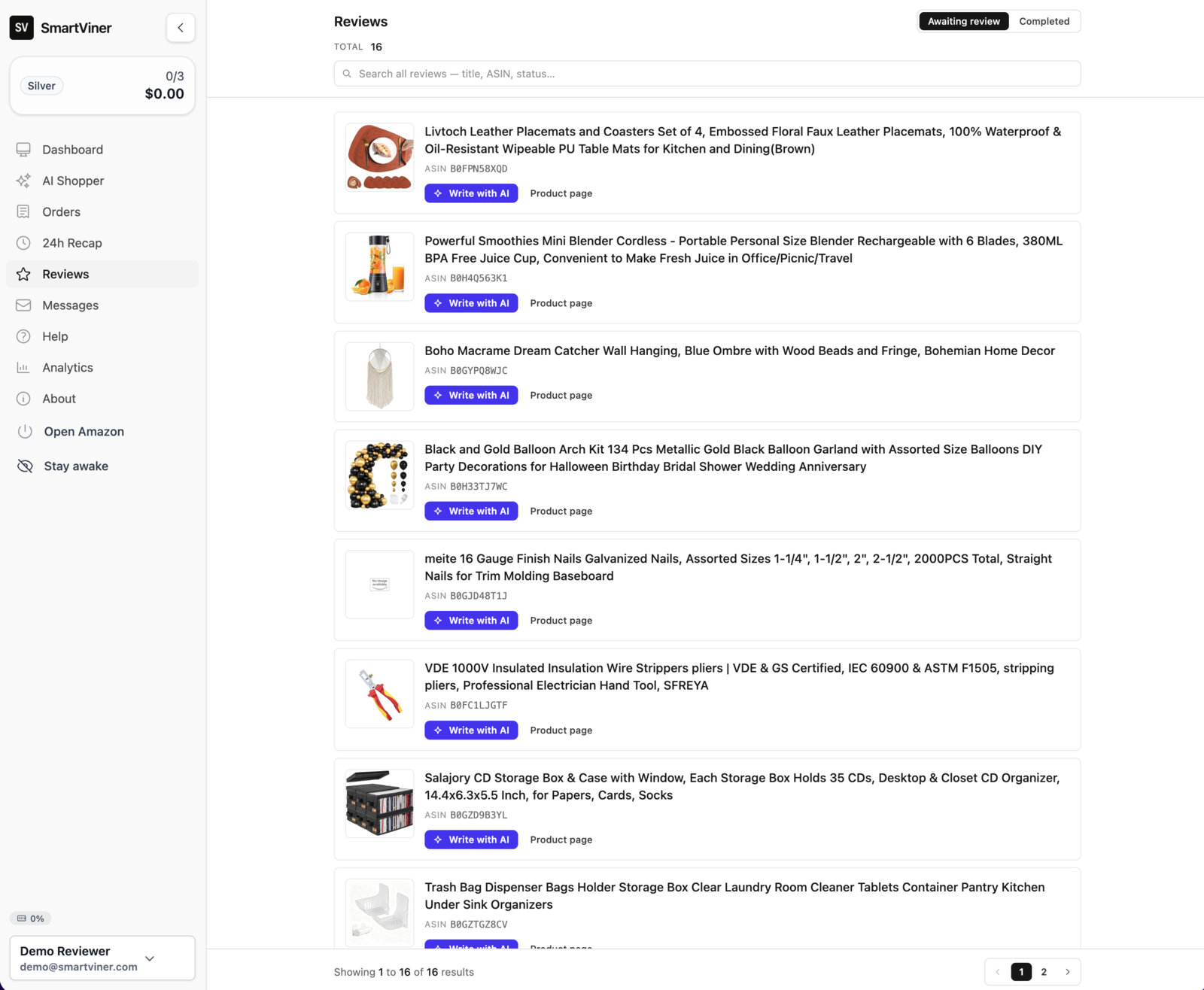Click the Balloon Arch Kit thumbnail
The height and width of the screenshot is (990, 1204).
click(x=380, y=475)
